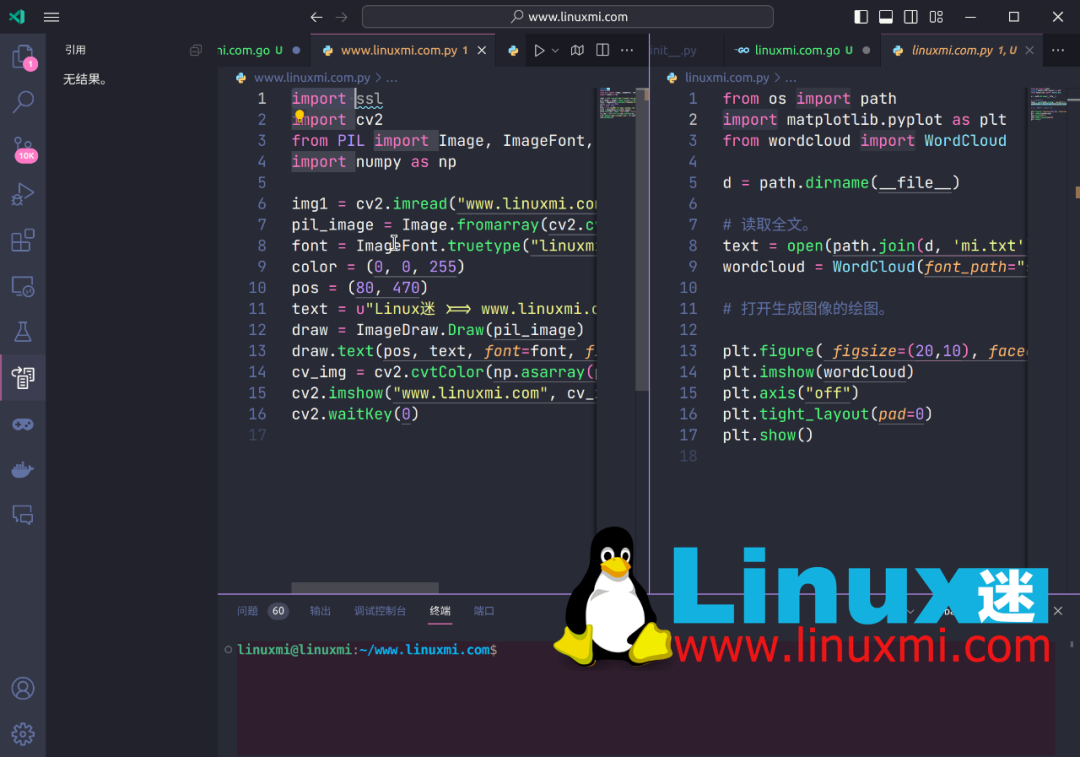Open the Explorer view in activity bar
This screenshot has width=1080, height=757.
[23, 56]
